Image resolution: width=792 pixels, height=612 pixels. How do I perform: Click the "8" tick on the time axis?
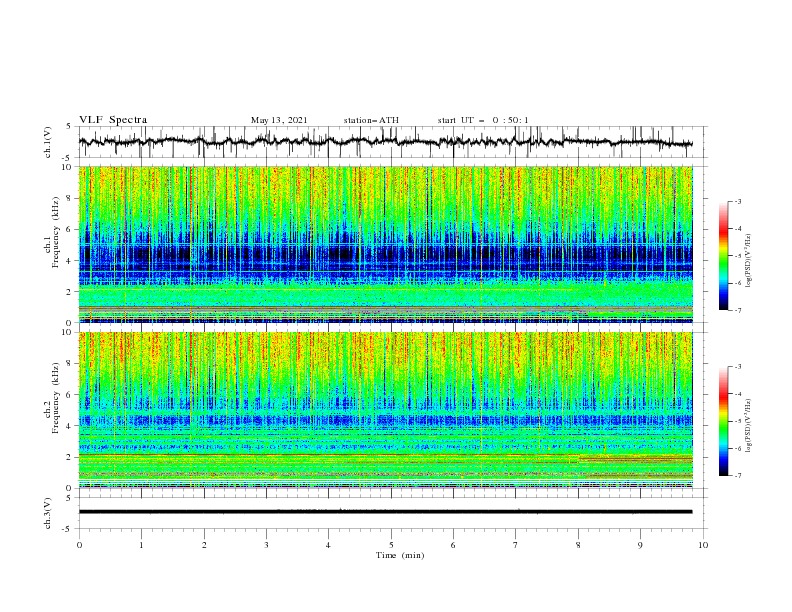point(578,545)
